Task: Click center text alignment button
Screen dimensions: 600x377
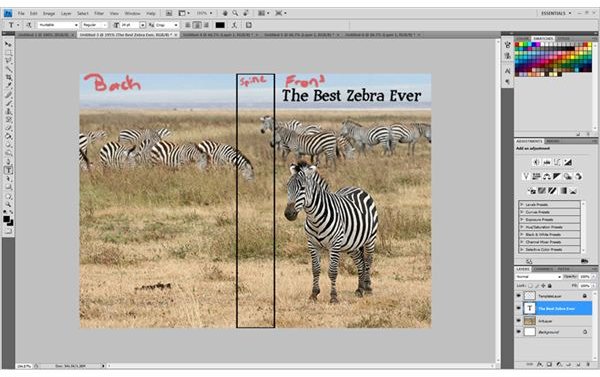Action: tap(197, 25)
